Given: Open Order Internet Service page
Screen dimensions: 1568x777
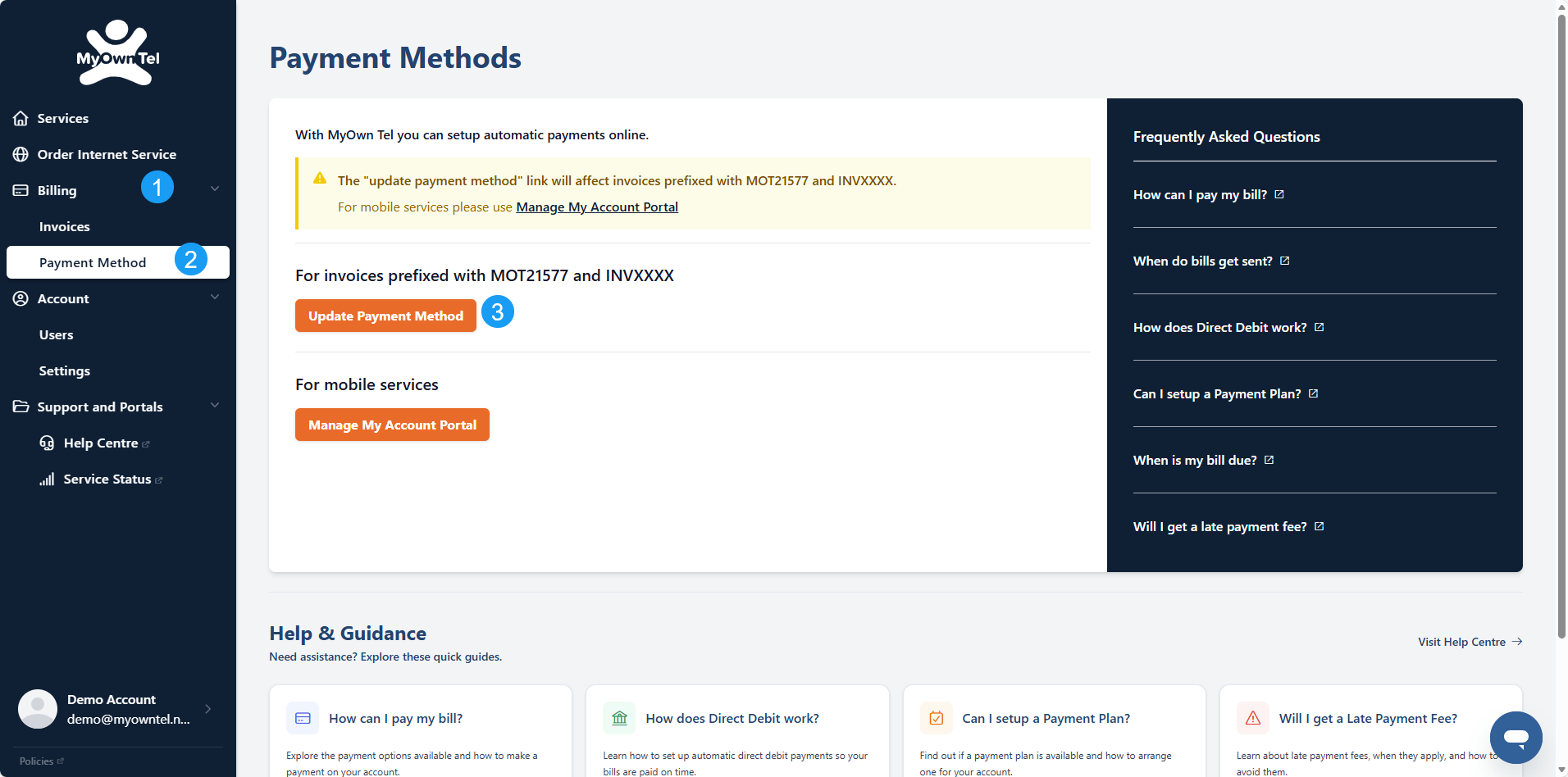Looking at the screenshot, I should pos(118,154).
